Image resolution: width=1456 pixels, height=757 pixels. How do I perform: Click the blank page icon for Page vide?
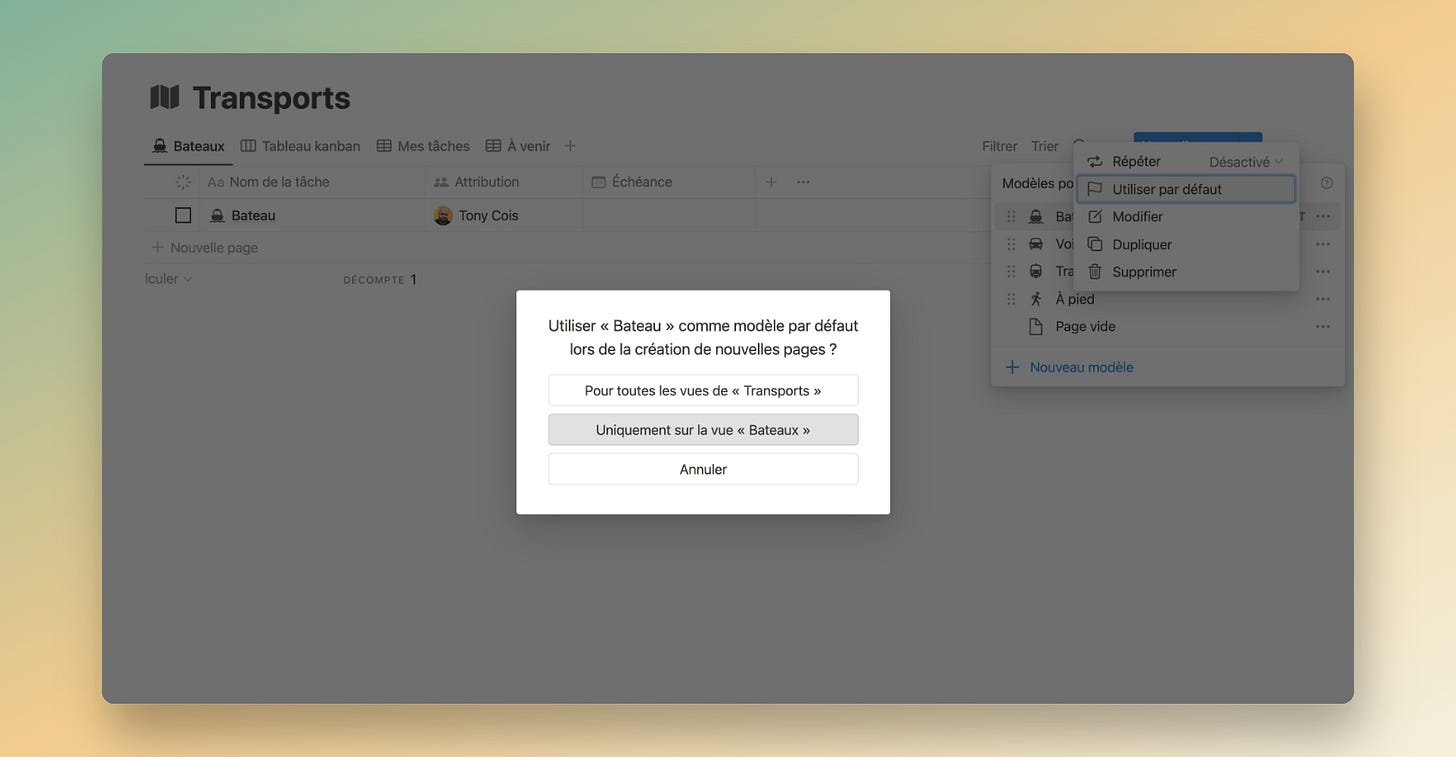[1036, 326]
